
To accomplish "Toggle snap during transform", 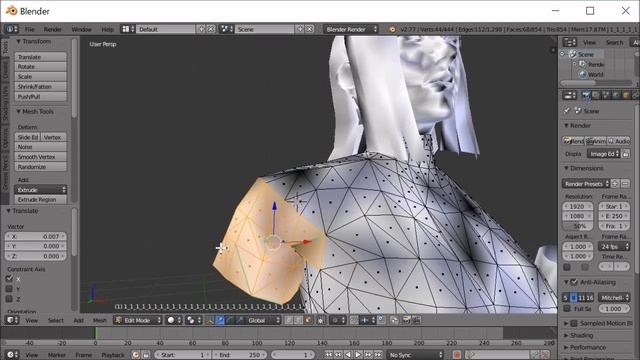I will (x=354, y=320).
